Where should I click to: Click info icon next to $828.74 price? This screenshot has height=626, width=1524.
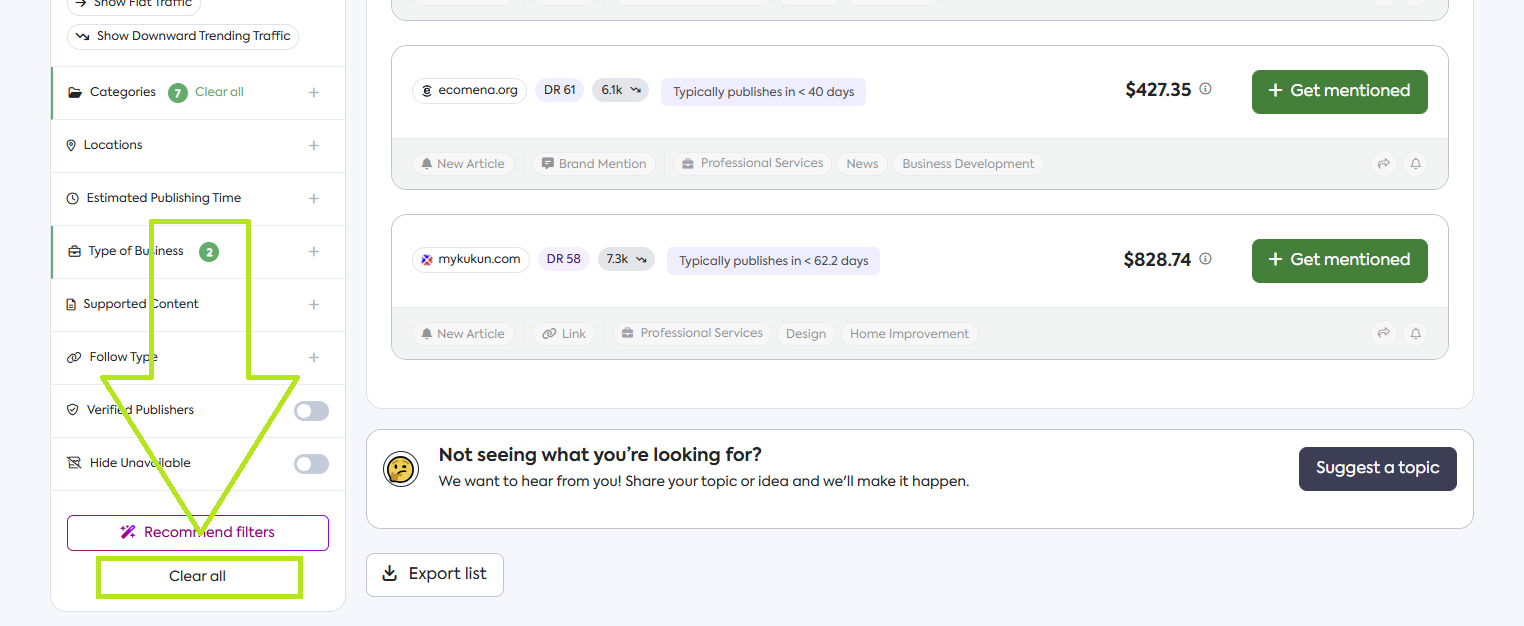coord(1205,259)
